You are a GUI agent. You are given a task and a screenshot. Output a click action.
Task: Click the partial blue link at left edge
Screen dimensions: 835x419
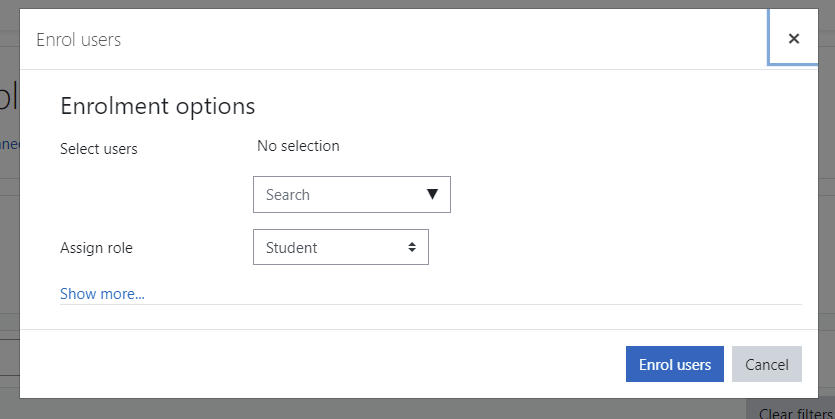pyautogui.click(x=10, y=144)
